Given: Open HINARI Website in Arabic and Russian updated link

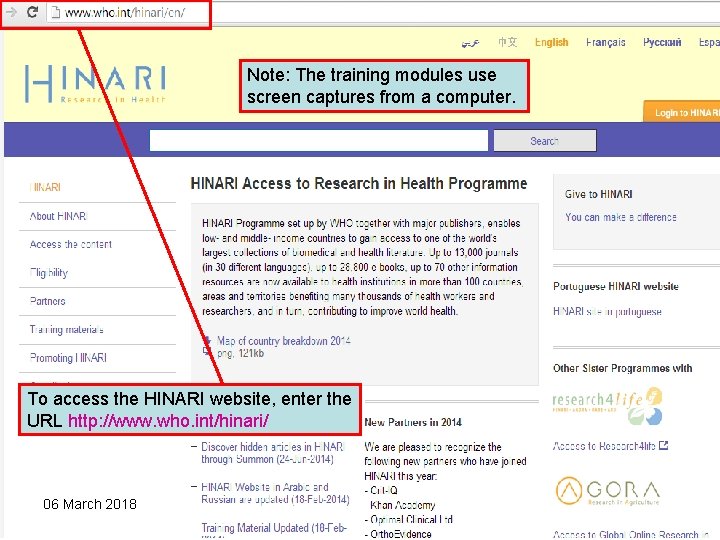Looking at the screenshot, I should point(275,493).
